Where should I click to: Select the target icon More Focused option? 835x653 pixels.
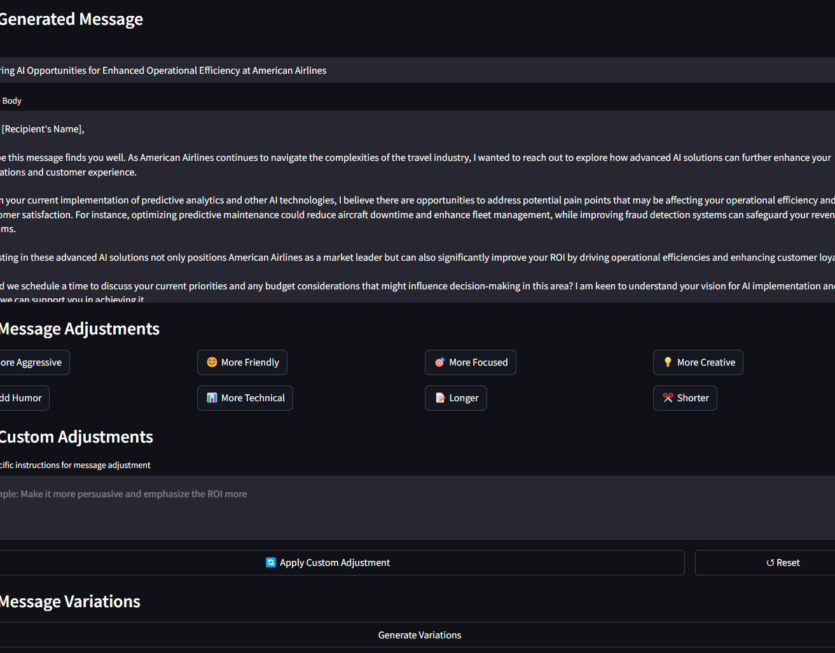(470, 362)
